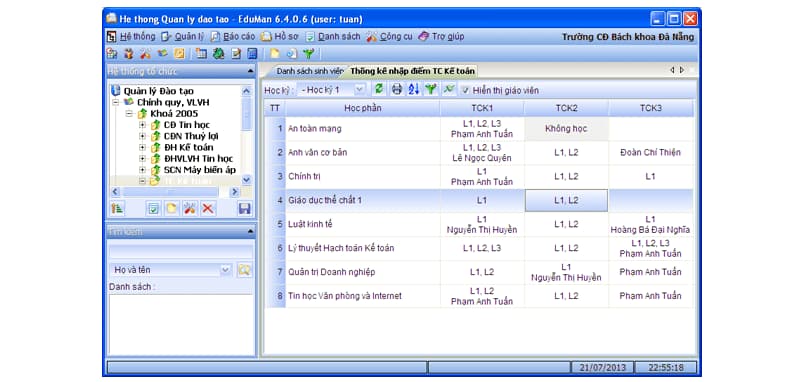
Task: Click the TCK2 column header
Action: click(566, 108)
